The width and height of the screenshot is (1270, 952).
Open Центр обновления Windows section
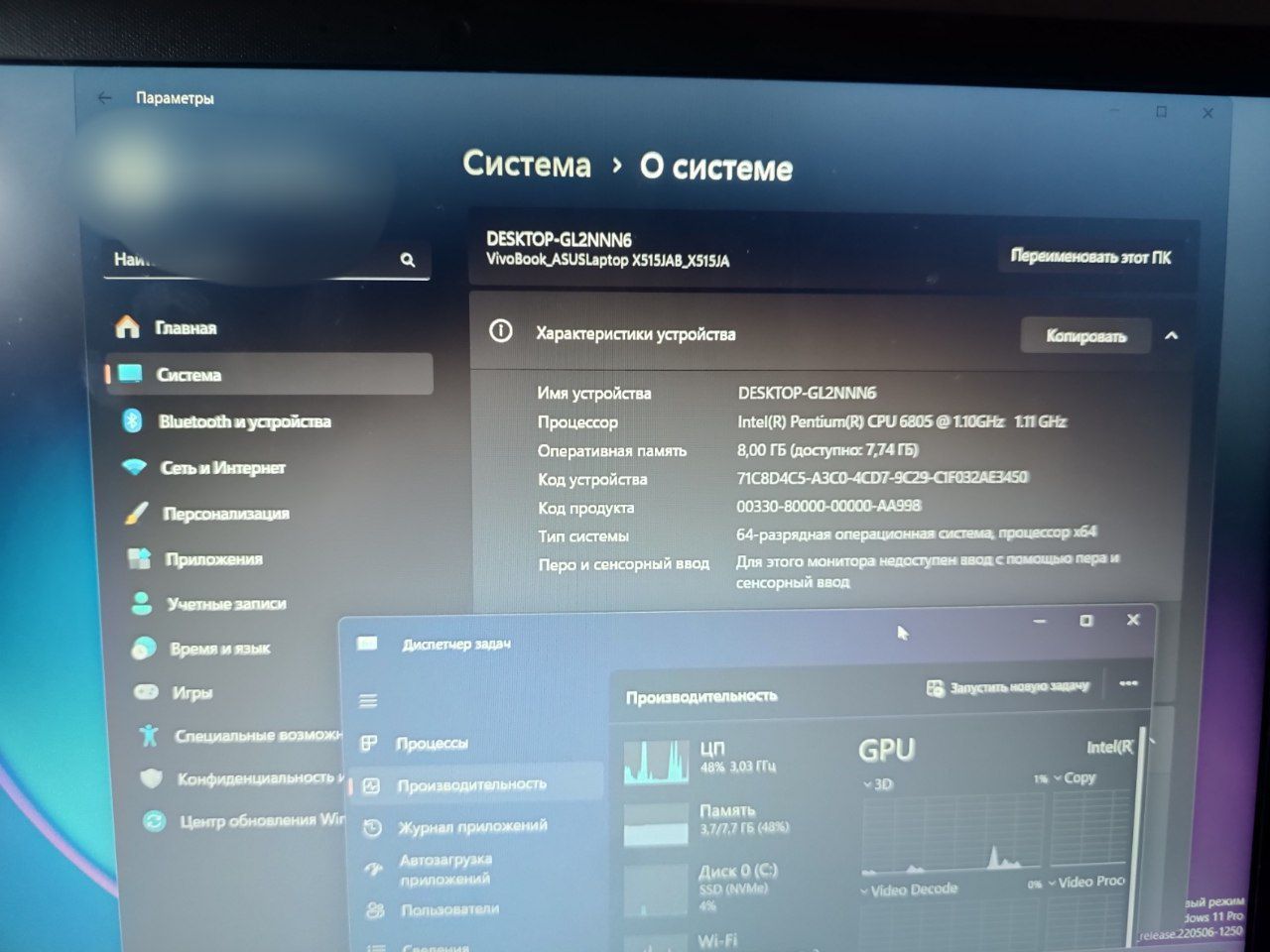(x=243, y=821)
